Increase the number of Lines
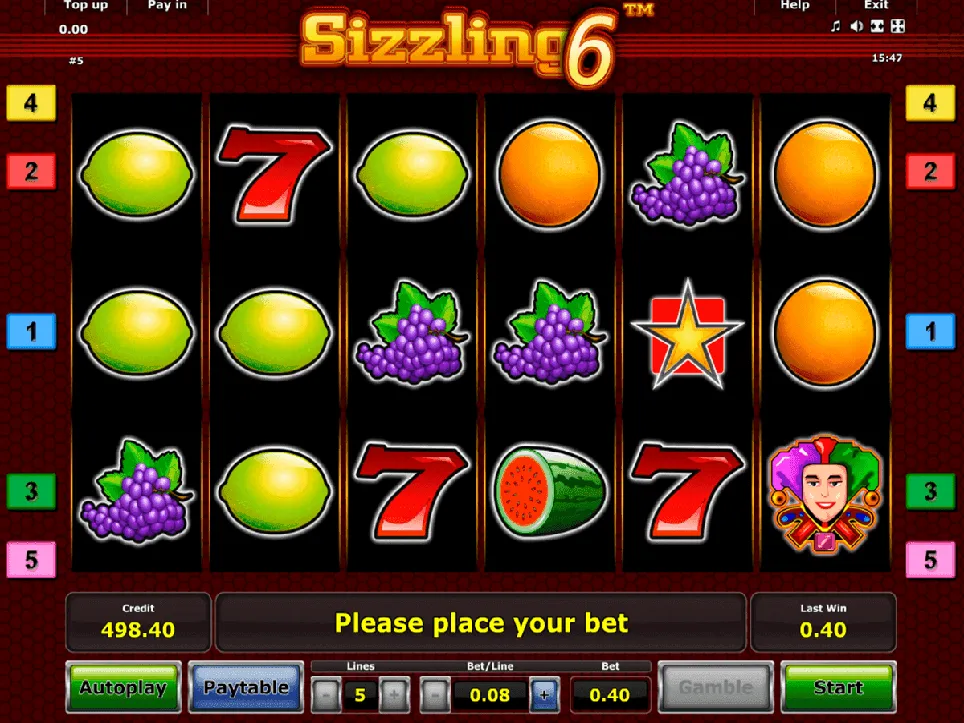Screen dimensions: 964x723 click(x=394, y=695)
